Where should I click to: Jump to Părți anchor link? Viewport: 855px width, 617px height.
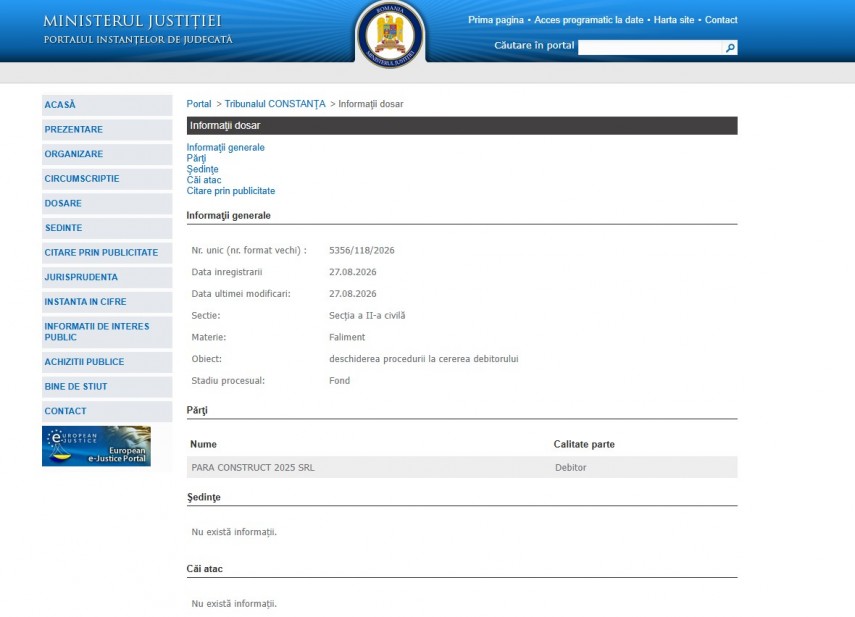(x=196, y=158)
